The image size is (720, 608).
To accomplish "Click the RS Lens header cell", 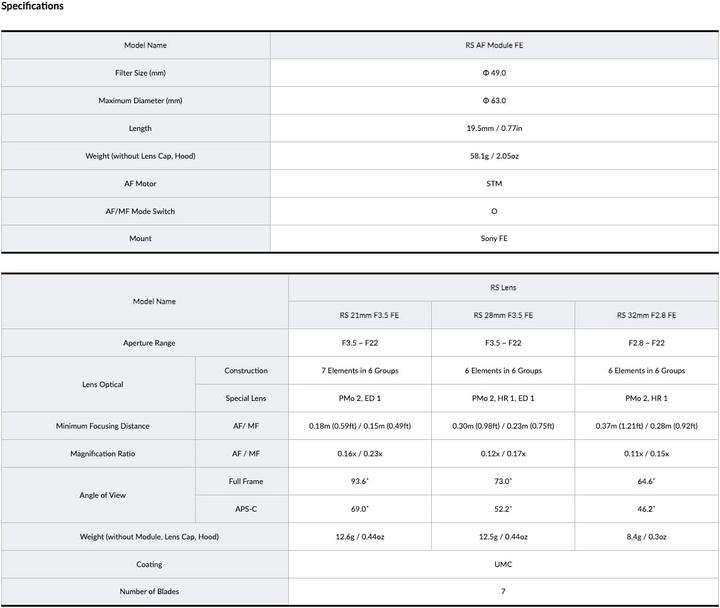I will (x=503, y=287).
